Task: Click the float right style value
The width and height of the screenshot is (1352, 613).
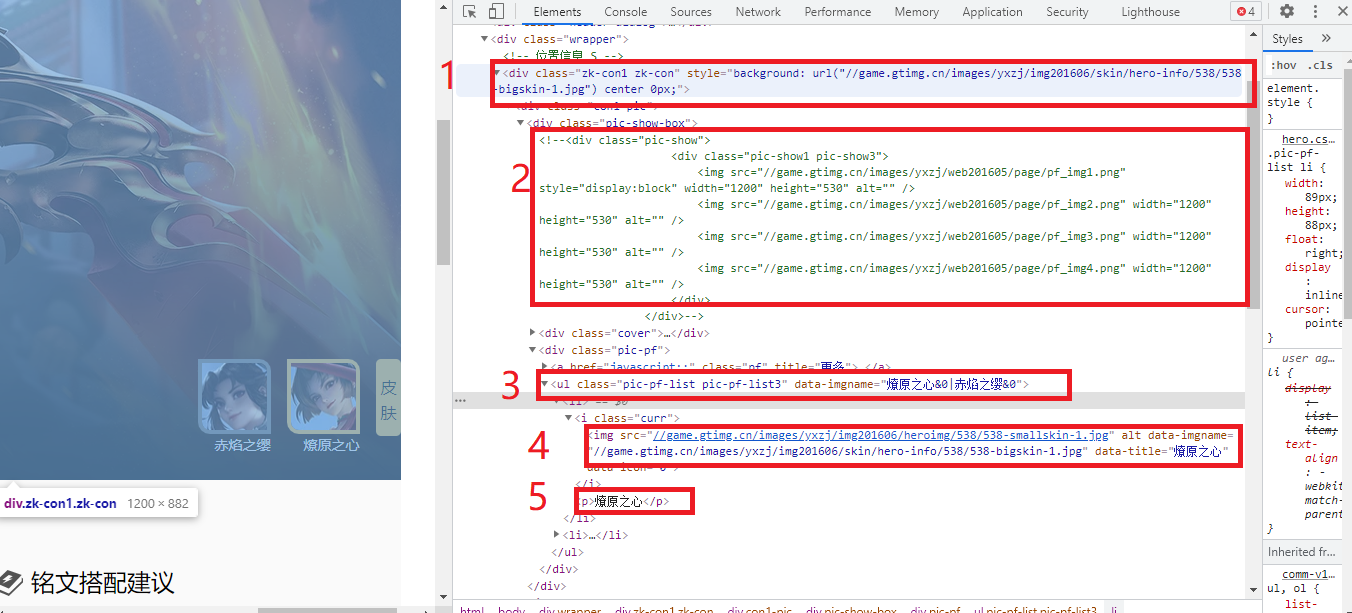Action: click(1324, 254)
